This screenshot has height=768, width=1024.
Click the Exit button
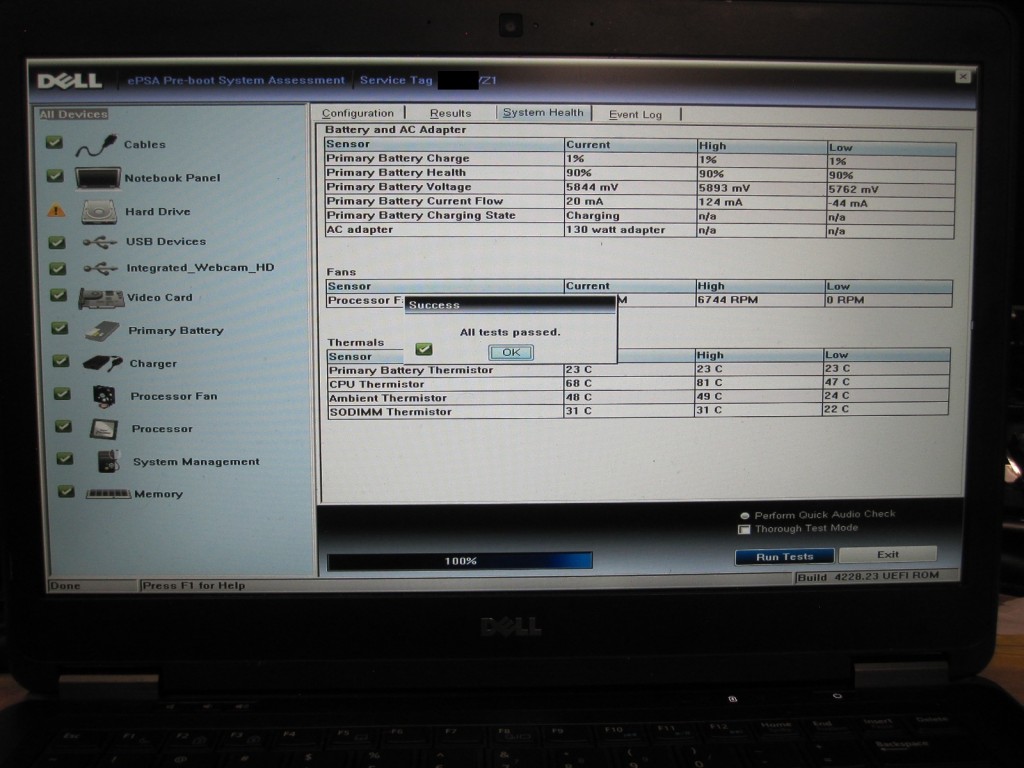point(888,554)
